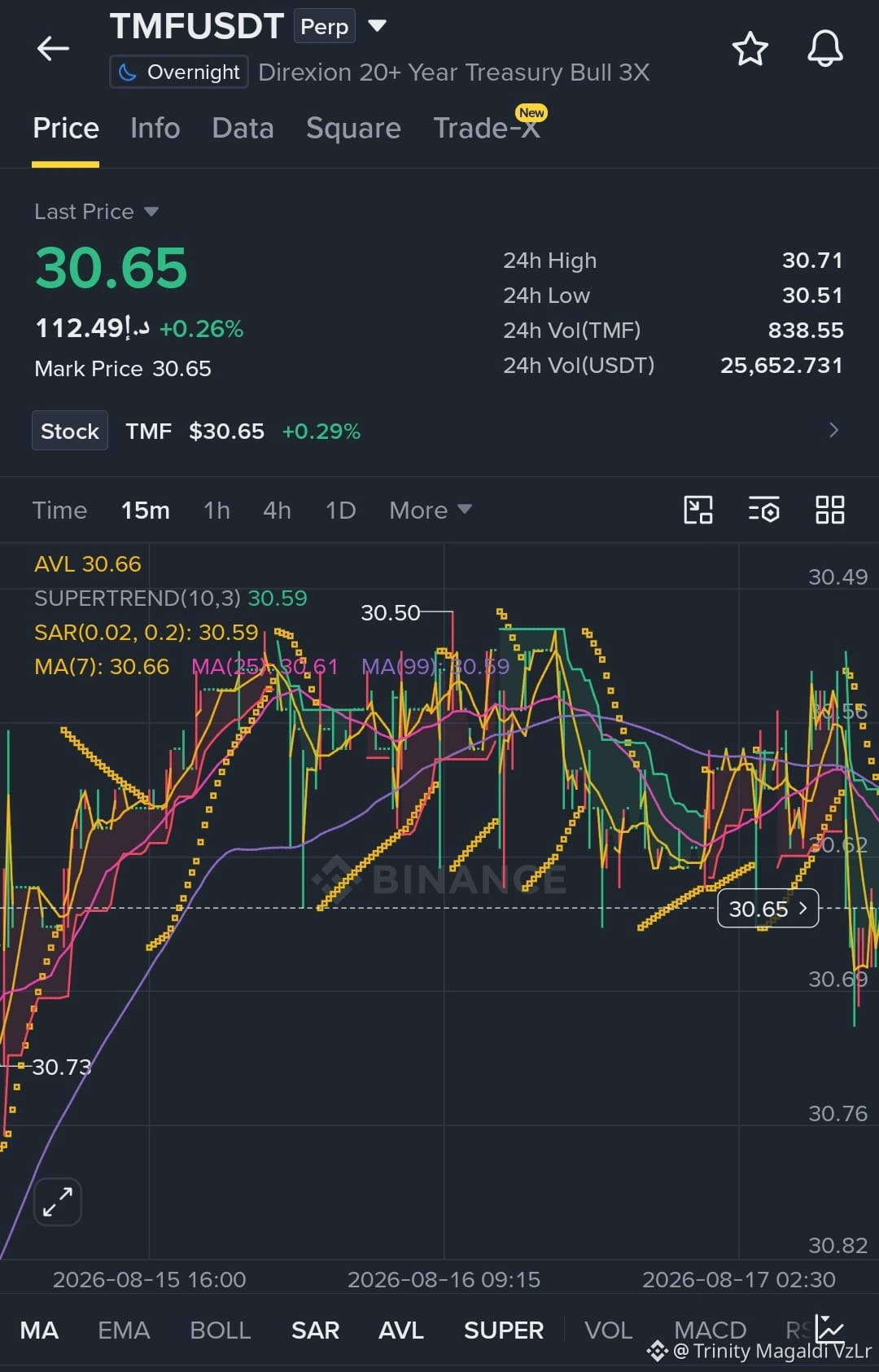
Task: Open the multi-chart grid layout icon
Action: pos(830,511)
